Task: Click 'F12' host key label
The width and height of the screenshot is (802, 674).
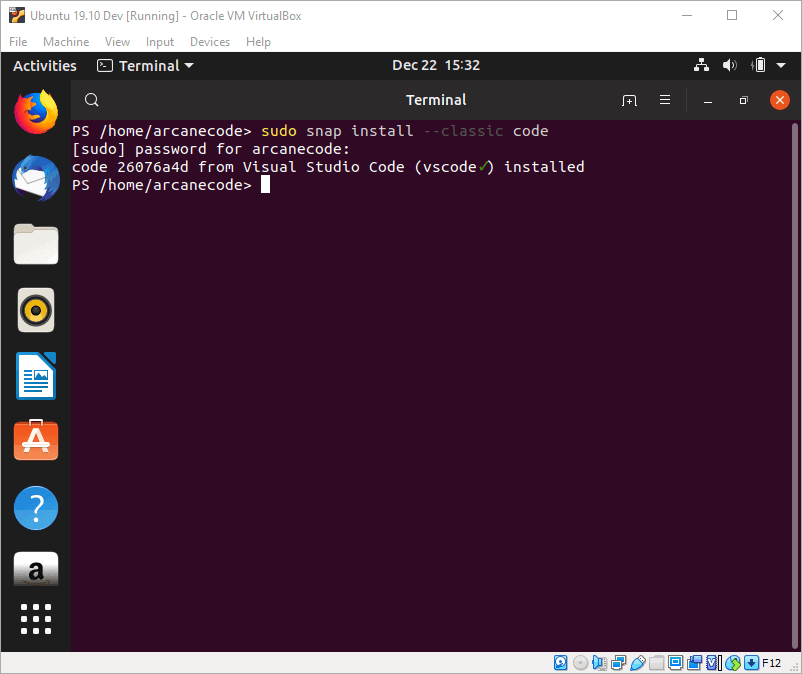Action: pyautogui.click(x=771, y=663)
